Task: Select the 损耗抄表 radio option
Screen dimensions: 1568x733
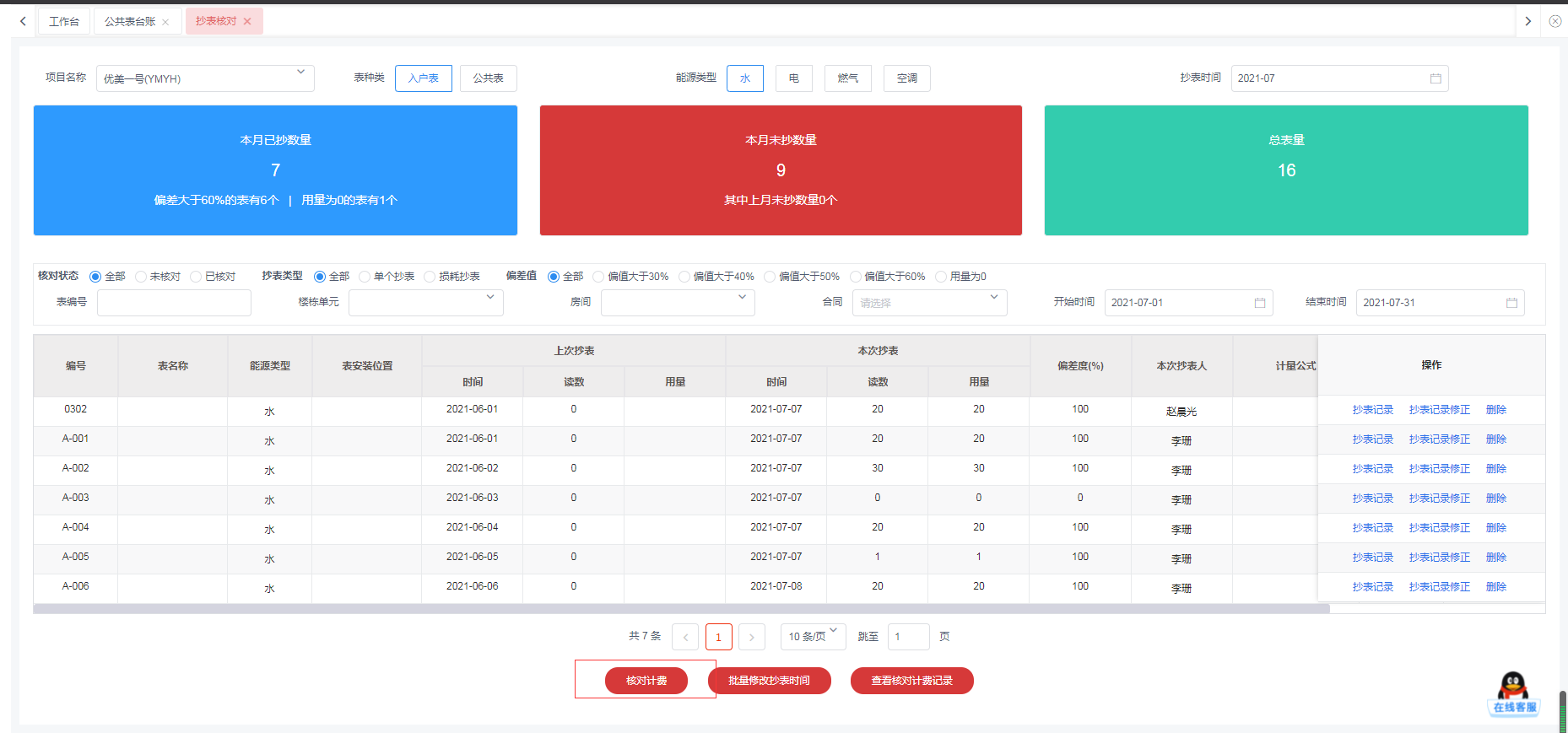Action: pyautogui.click(x=430, y=277)
